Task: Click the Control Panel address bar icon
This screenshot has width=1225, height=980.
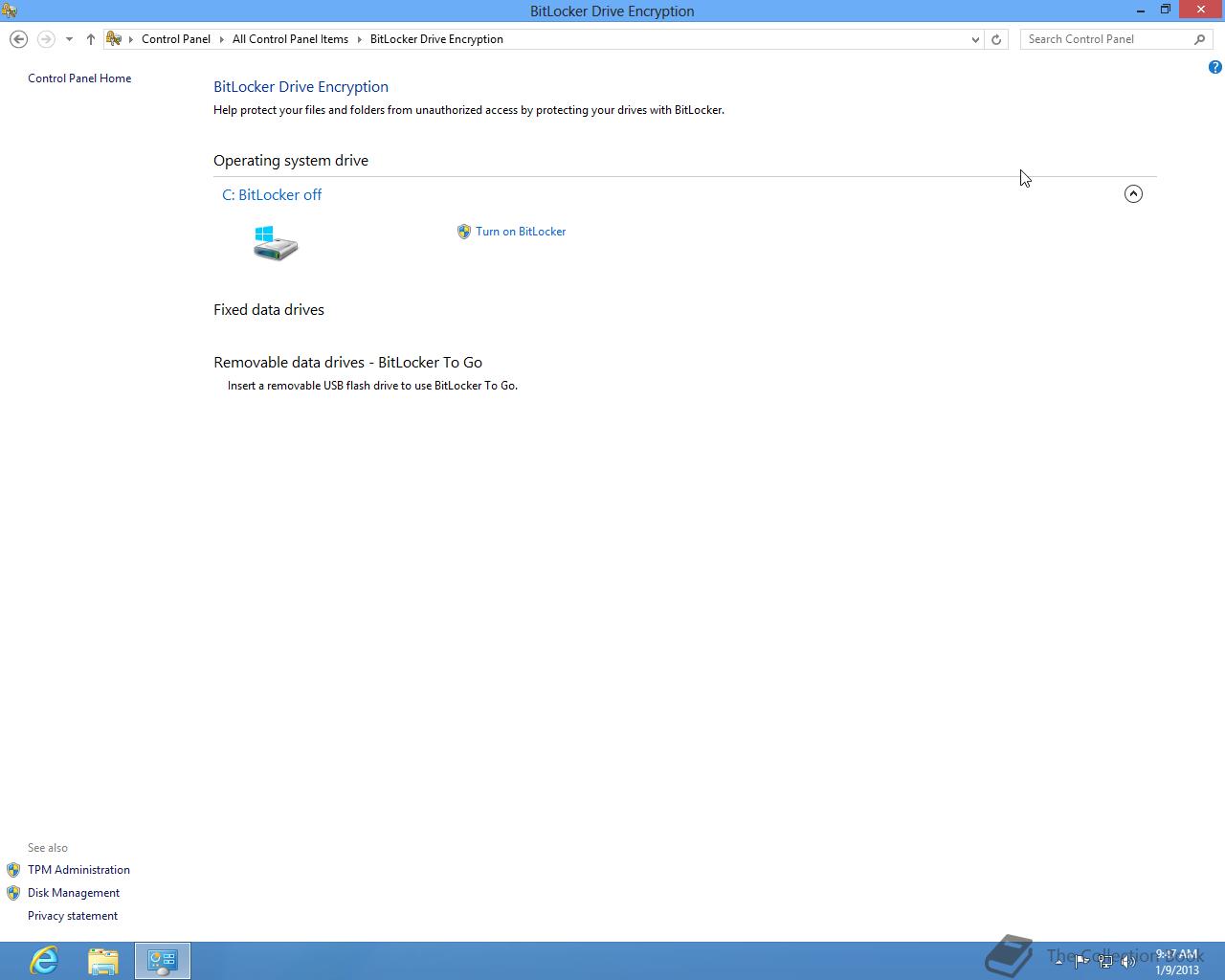Action: click(x=114, y=39)
